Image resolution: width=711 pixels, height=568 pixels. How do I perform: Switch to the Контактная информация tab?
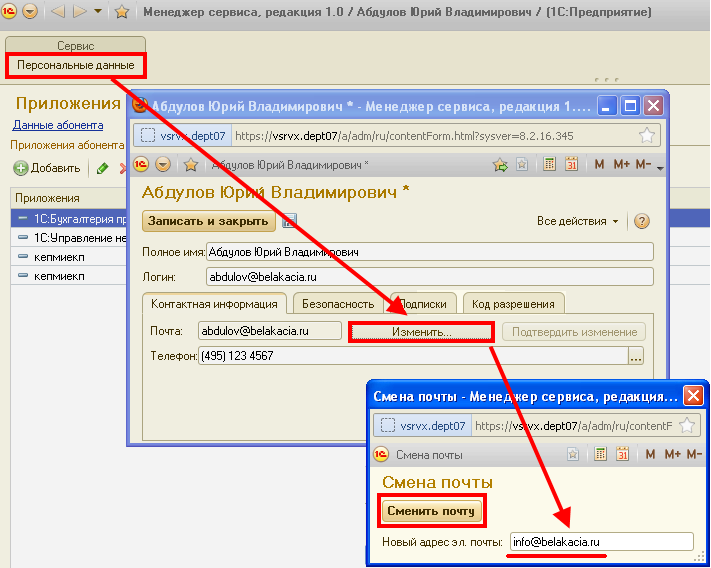(x=214, y=304)
